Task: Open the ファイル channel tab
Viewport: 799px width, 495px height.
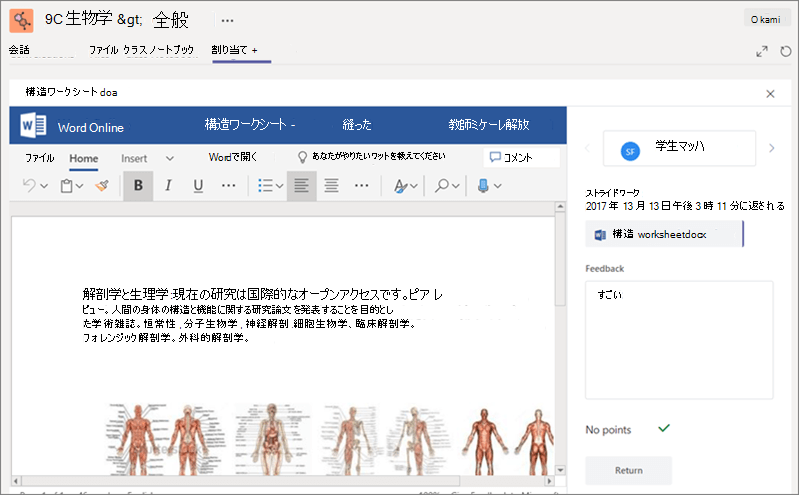Action: [103, 50]
